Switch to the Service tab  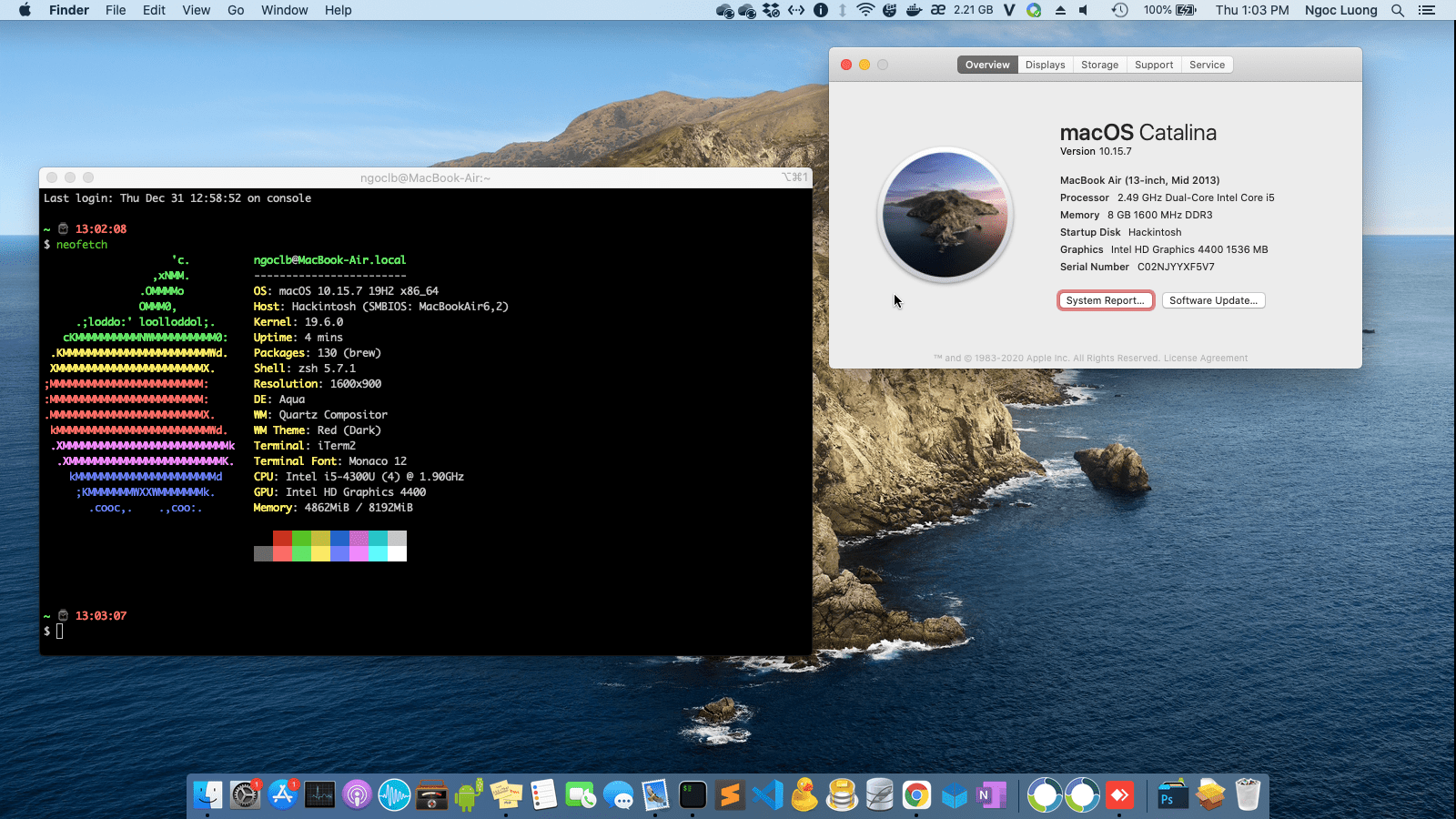click(x=1207, y=65)
